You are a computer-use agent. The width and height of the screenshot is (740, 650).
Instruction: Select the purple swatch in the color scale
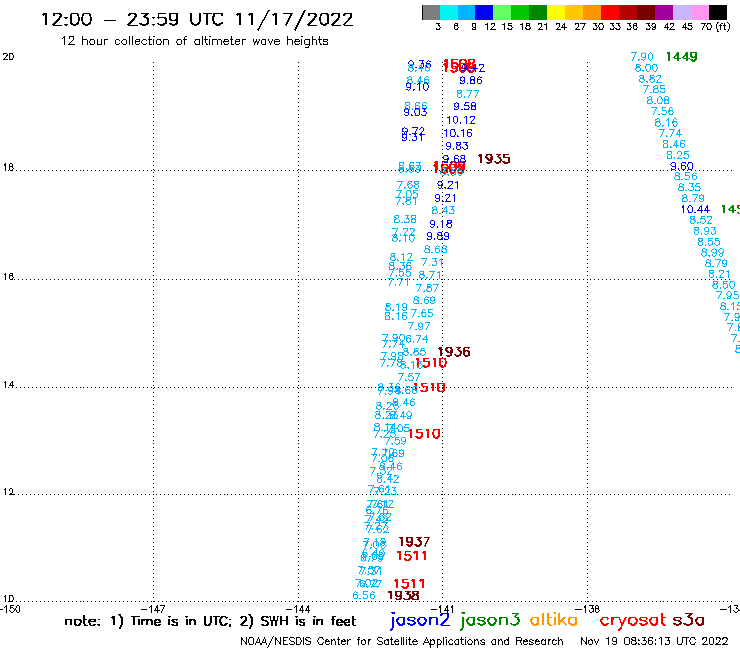click(x=663, y=12)
